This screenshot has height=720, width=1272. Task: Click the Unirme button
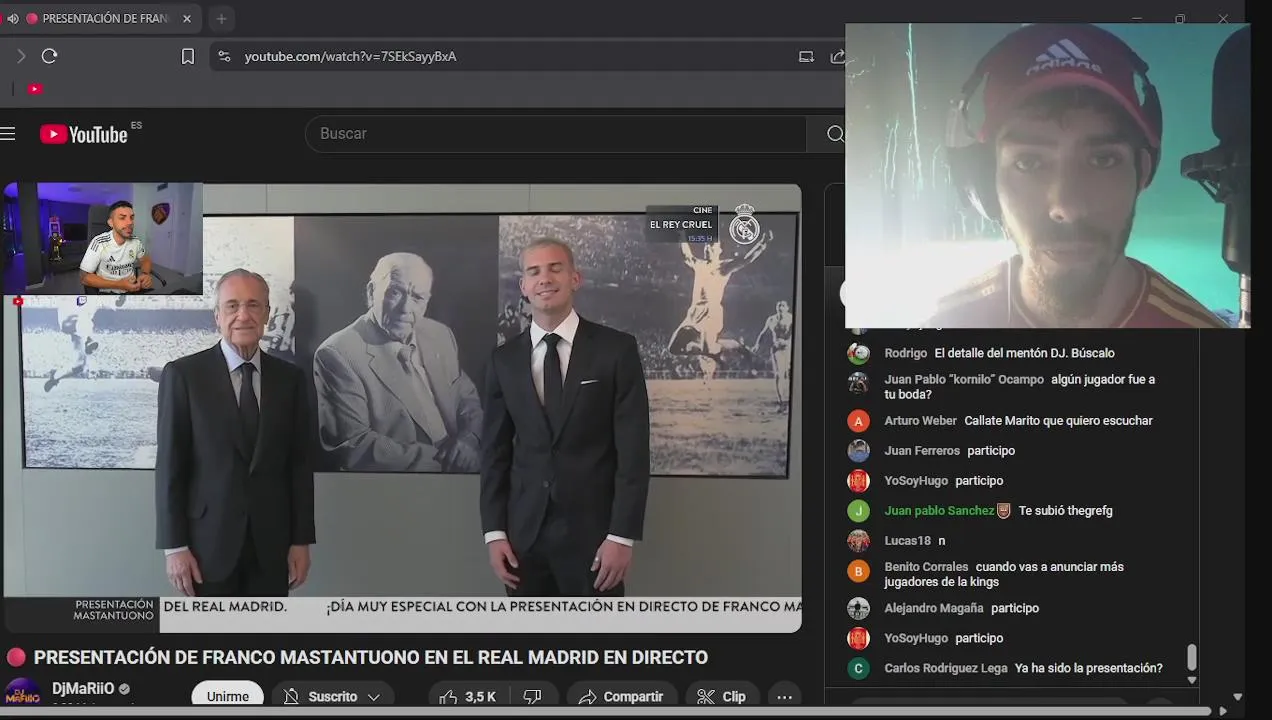point(227,697)
